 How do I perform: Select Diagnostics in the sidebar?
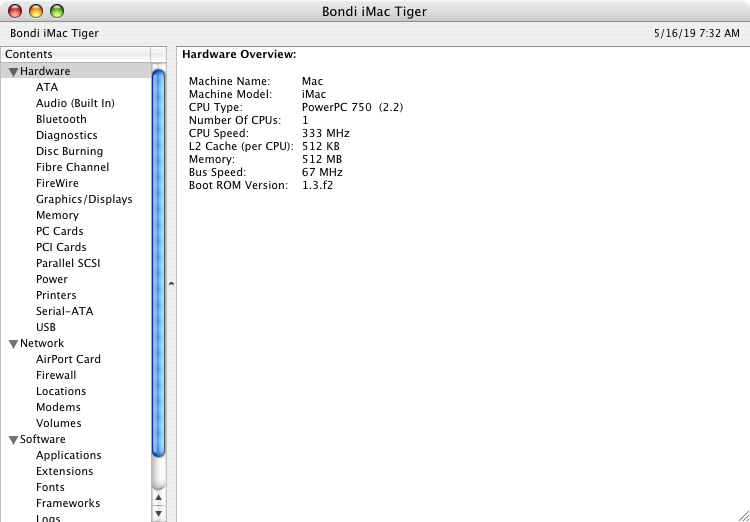[66, 135]
